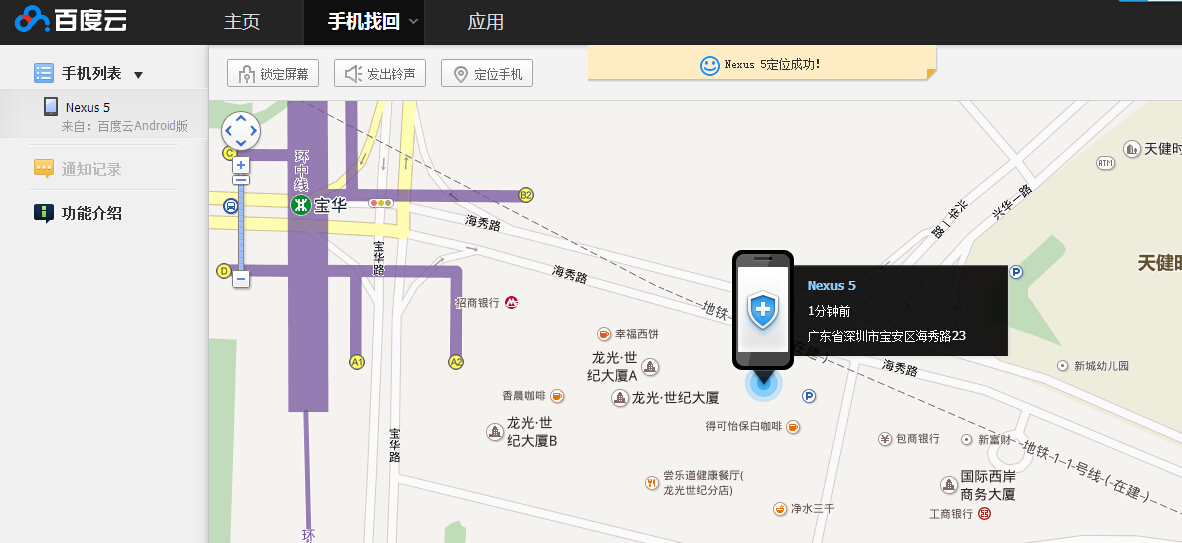Click the phone list icon

point(44,73)
